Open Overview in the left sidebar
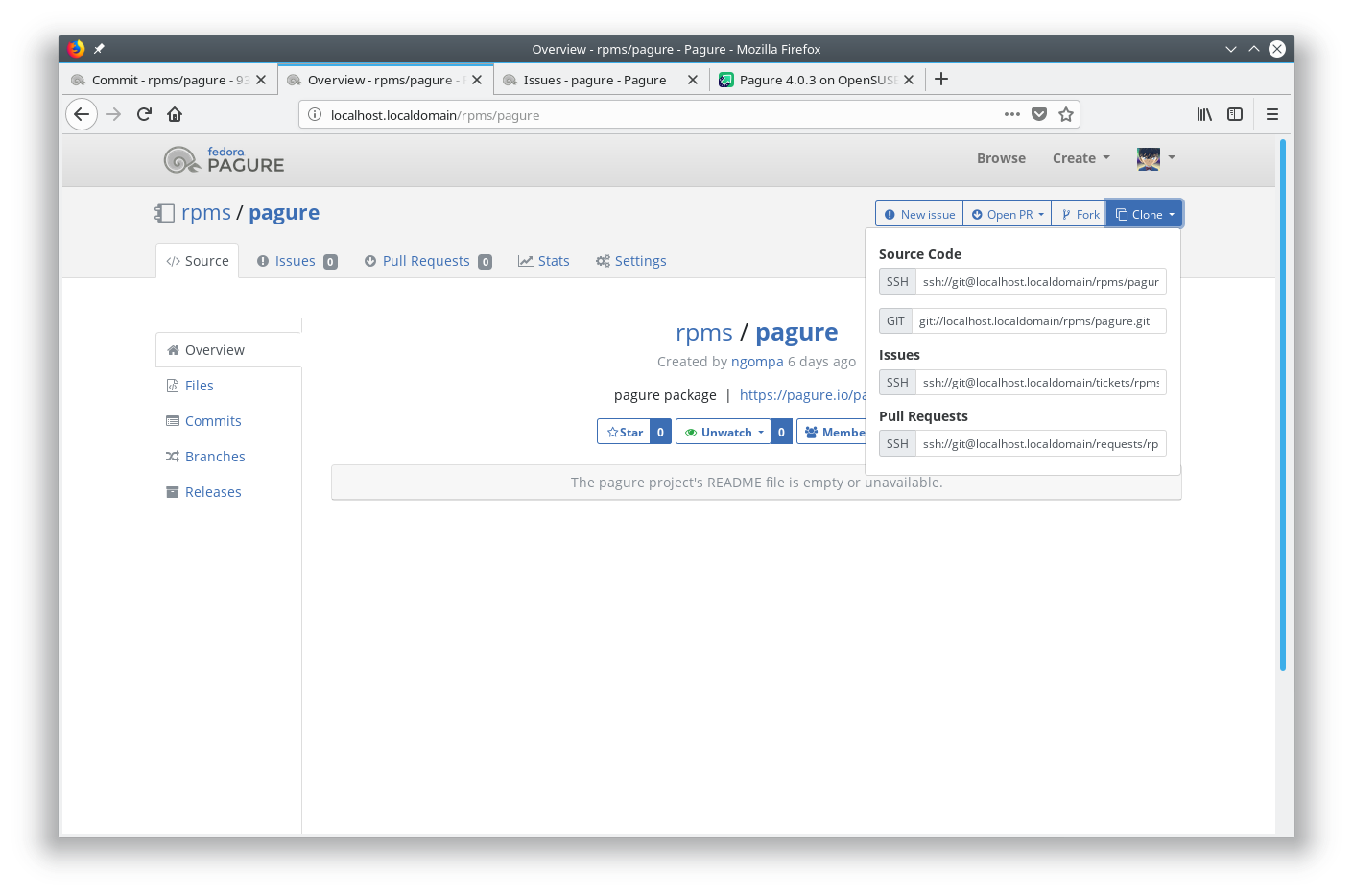The height and width of the screenshot is (896, 1353). click(228, 350)
